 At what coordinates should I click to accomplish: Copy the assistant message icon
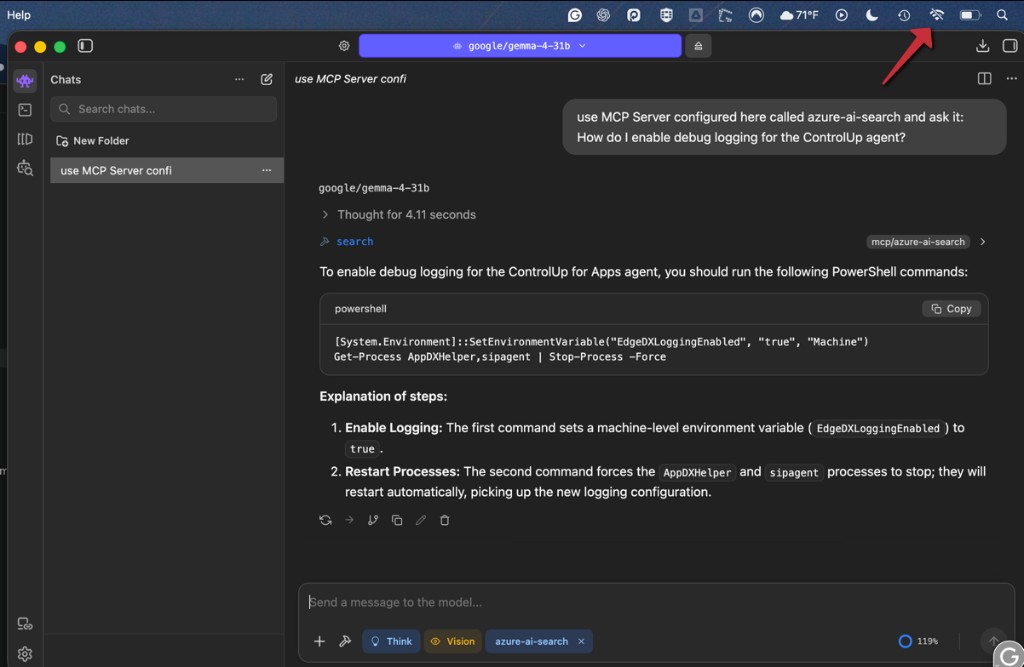pyautogui.click(x=396, y=520)
